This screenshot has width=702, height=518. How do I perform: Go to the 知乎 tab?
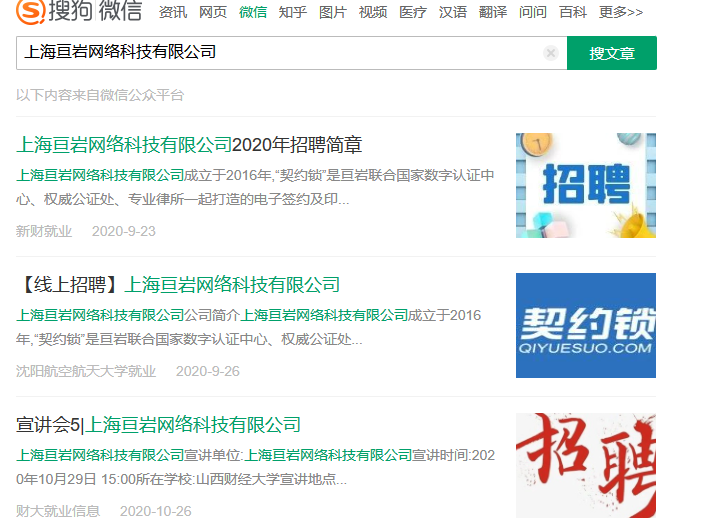tap(293, 12)
